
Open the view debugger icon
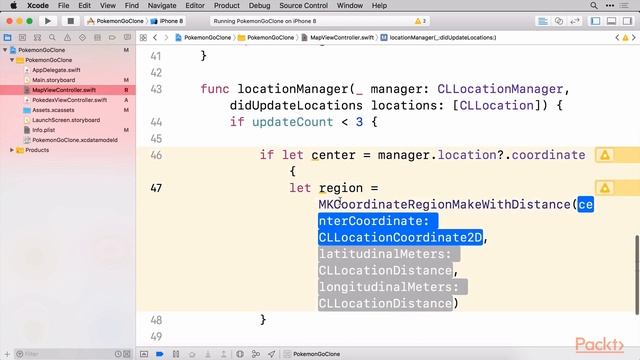tap(240, 354)
